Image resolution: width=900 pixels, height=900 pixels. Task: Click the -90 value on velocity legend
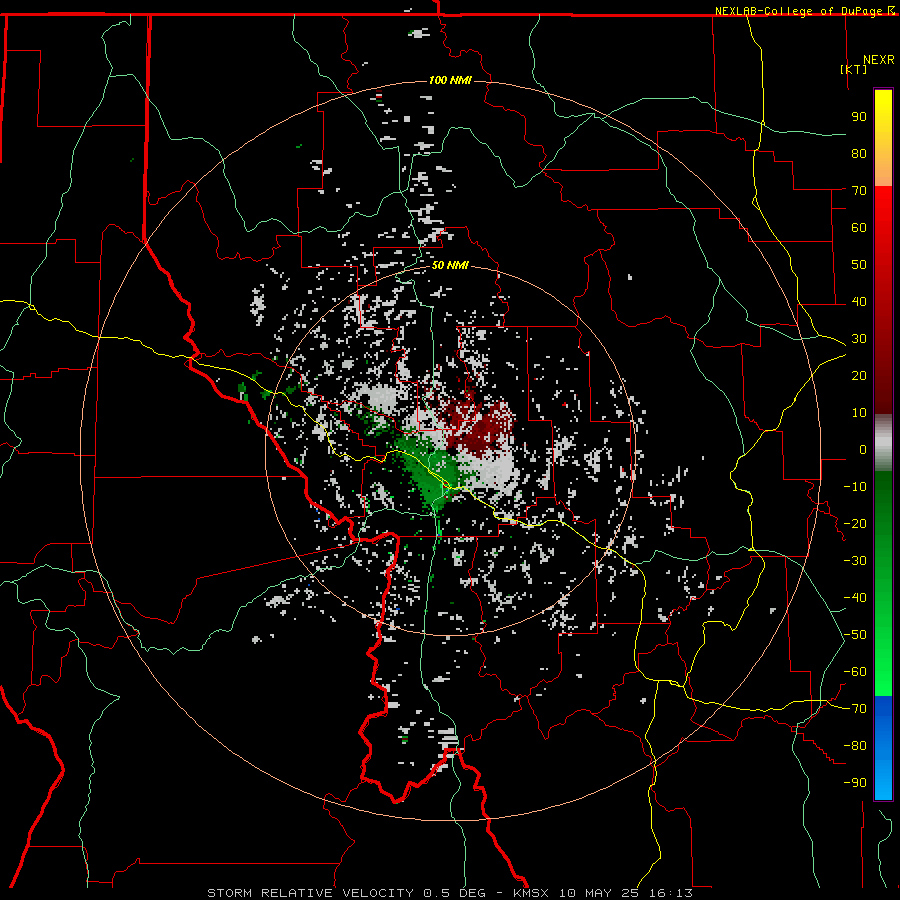coord(855,783)
